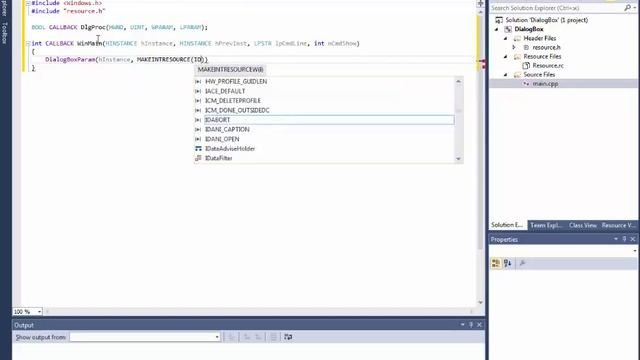Open main.cpp in Solution Explorer

(545, 84)
